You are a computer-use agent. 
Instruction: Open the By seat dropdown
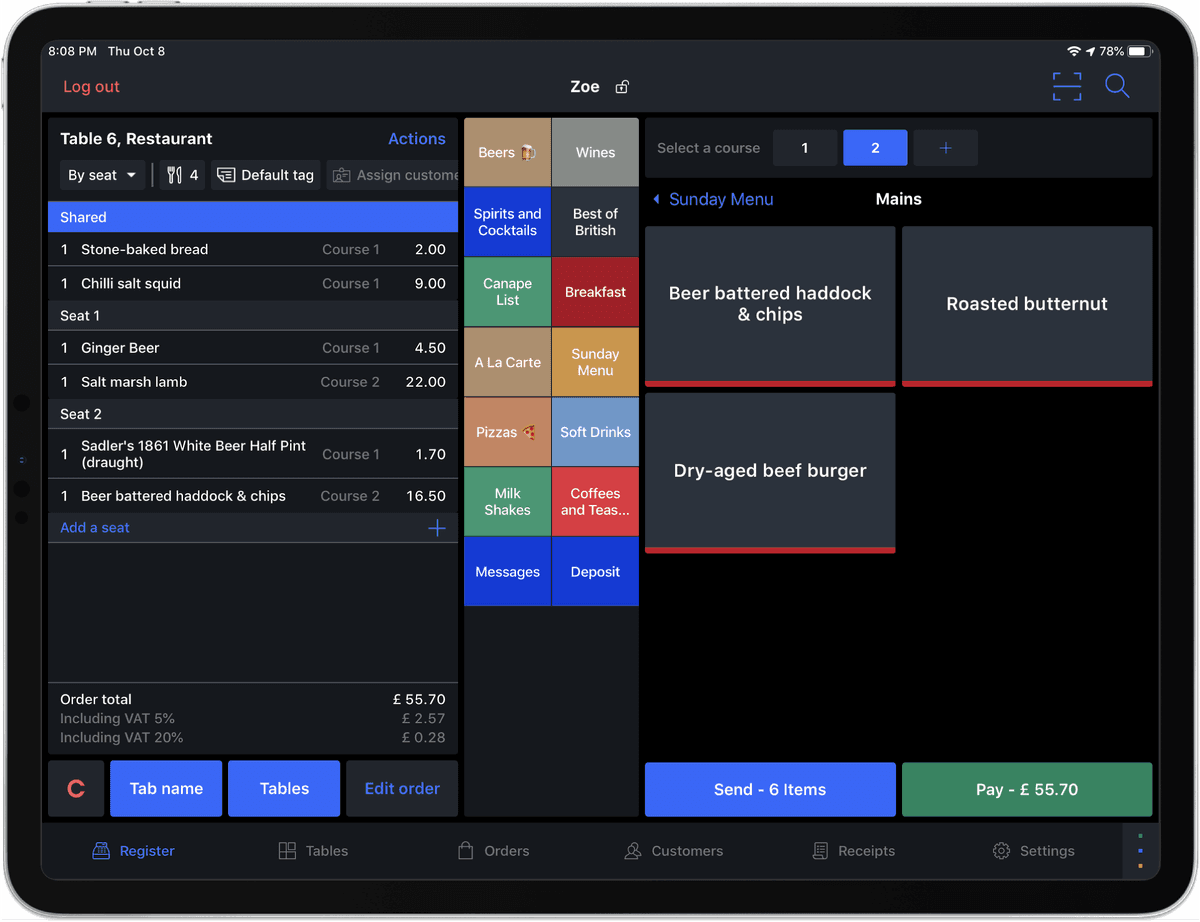click(102, 175)
